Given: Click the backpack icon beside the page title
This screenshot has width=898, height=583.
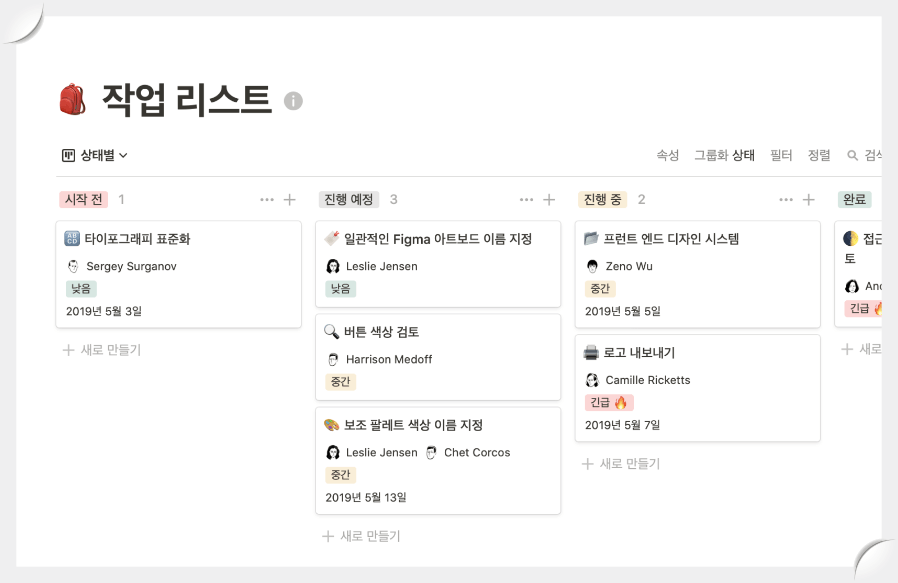Looking at the screenshot, I should coord(72,96).
